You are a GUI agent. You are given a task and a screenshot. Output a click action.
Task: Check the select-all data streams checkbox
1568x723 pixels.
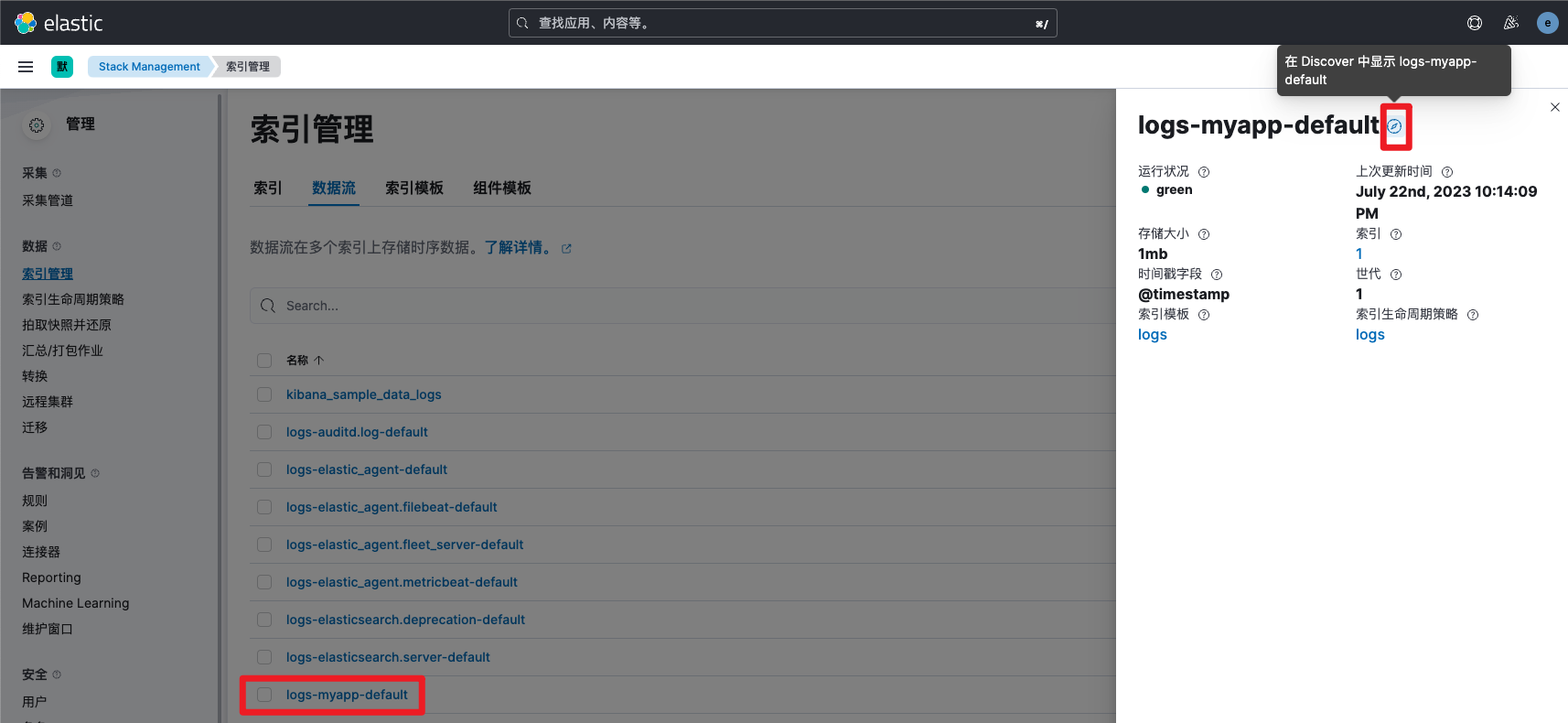(x=264, y=361)
